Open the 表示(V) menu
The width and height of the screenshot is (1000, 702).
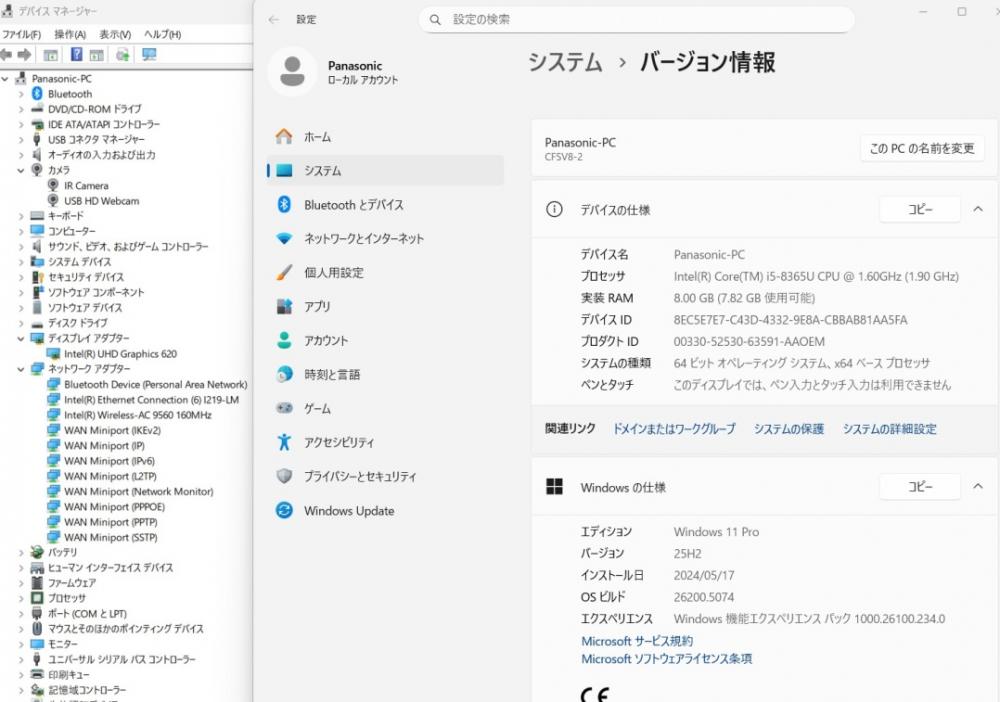click(x=115, y=34)
